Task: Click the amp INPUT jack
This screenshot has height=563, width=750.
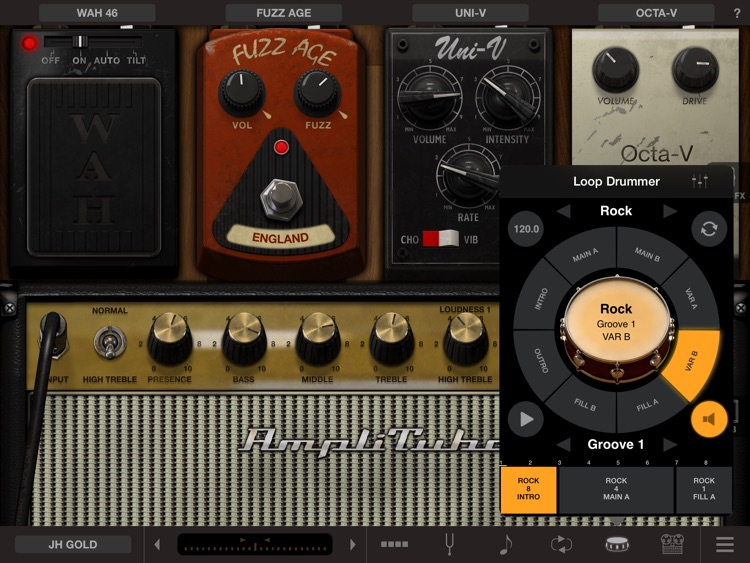Action: click(55, 334)
